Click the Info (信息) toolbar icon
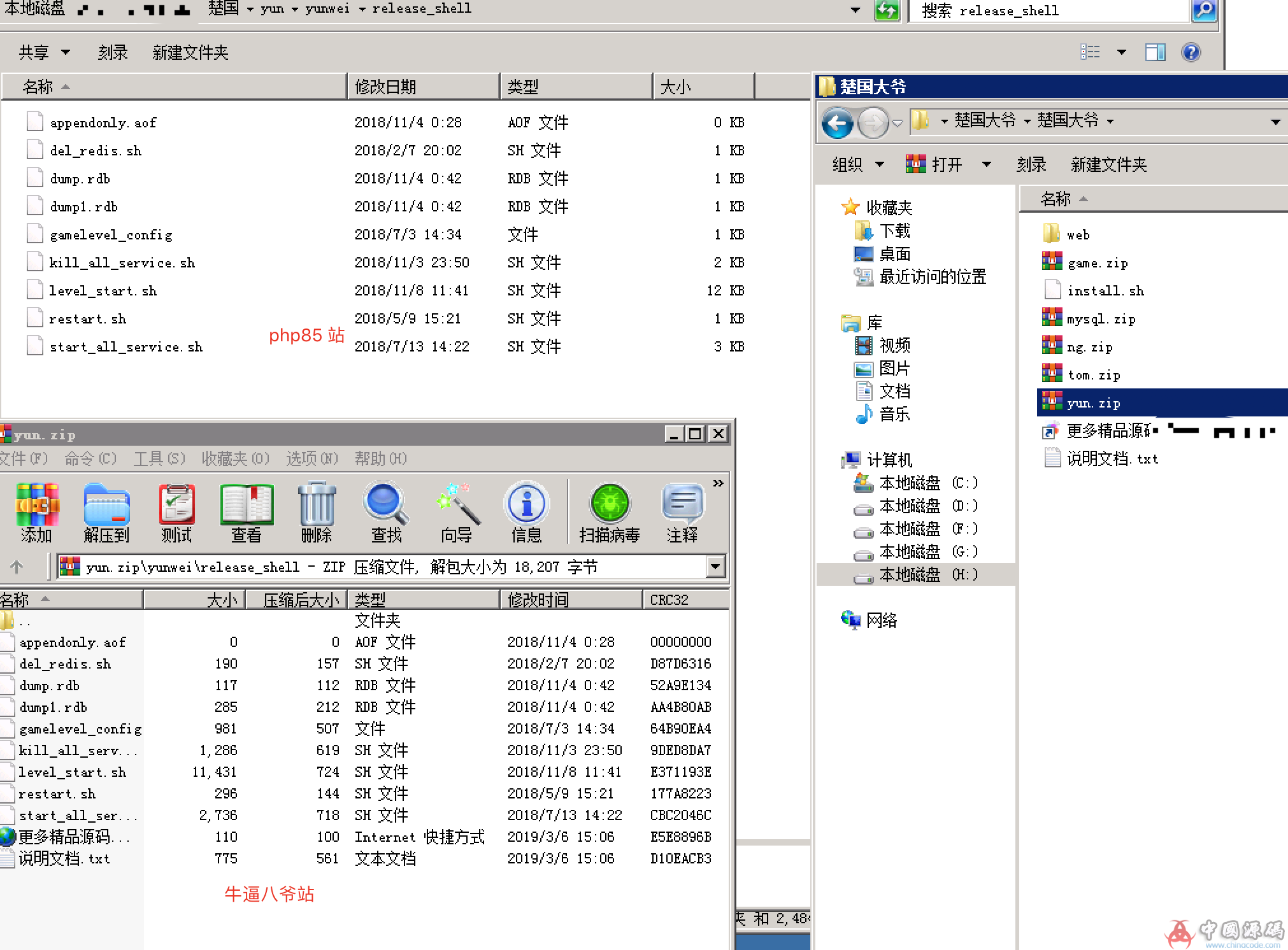Image resolution: width=1288 pixels, height=950 pixels. tap(527, 513)
